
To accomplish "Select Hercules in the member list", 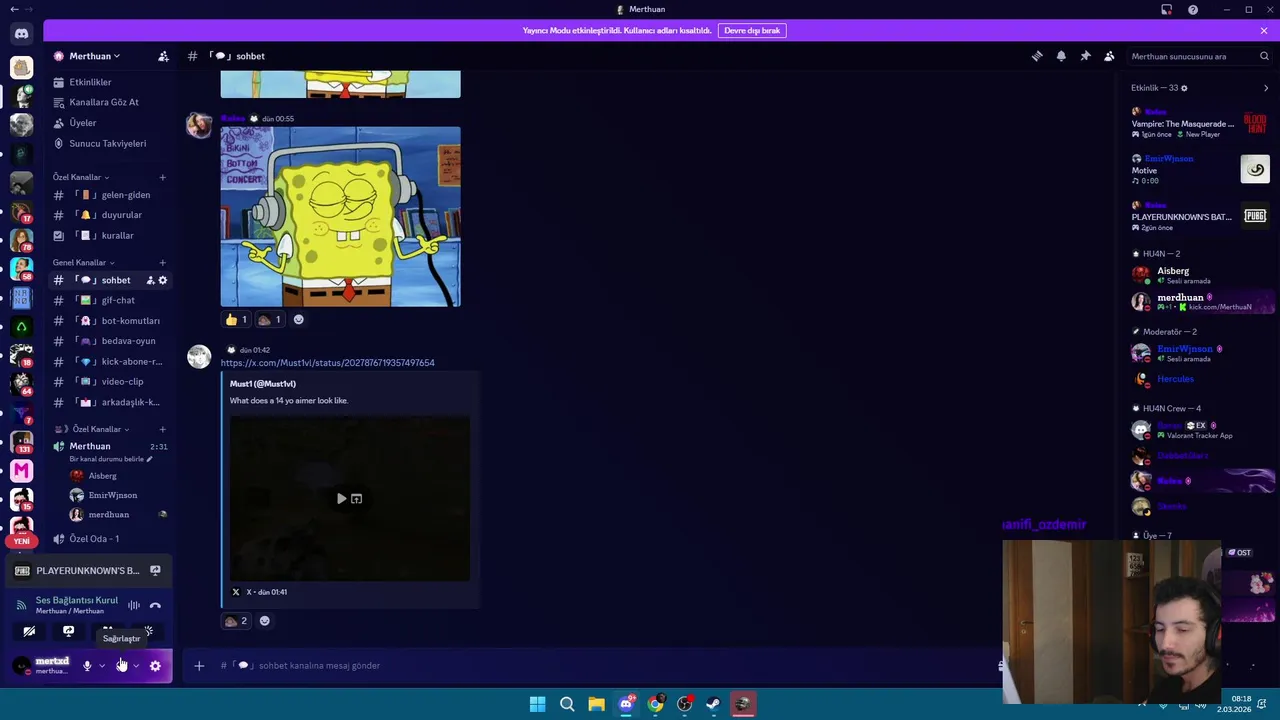I will coord(1175,379).
